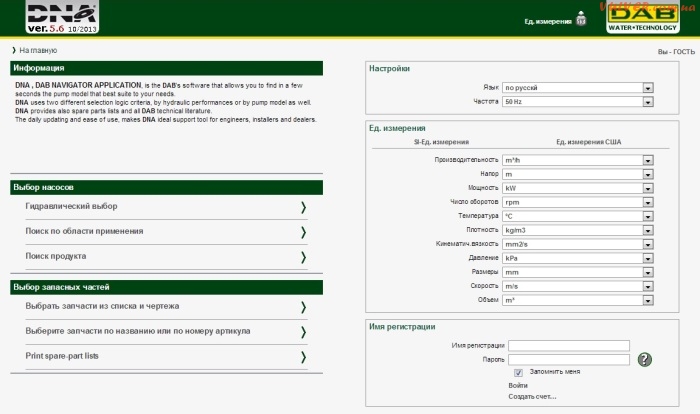
Task: Open the Кинематич.вязкость units dropdown
Action: (x=578, y=244)
